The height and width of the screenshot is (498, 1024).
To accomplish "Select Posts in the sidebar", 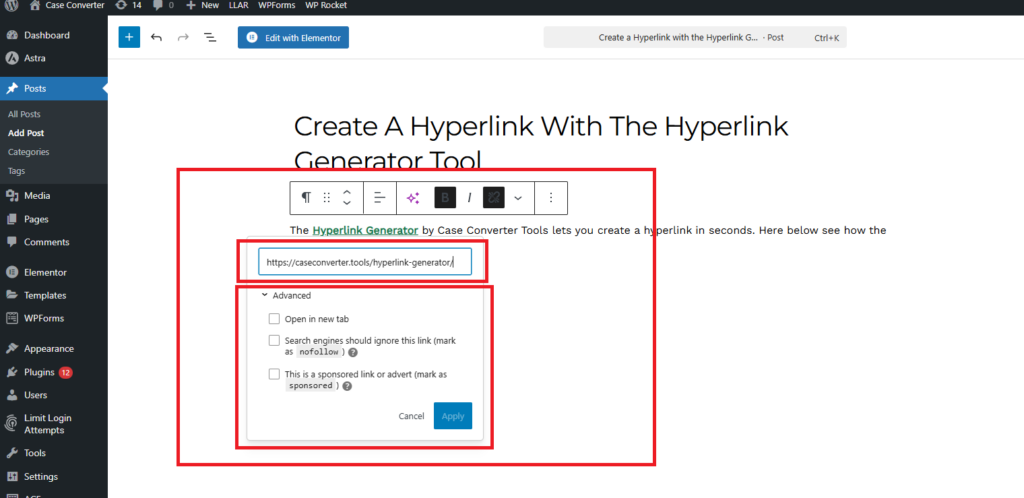I will pyautogui.click(x=54, y=89).
